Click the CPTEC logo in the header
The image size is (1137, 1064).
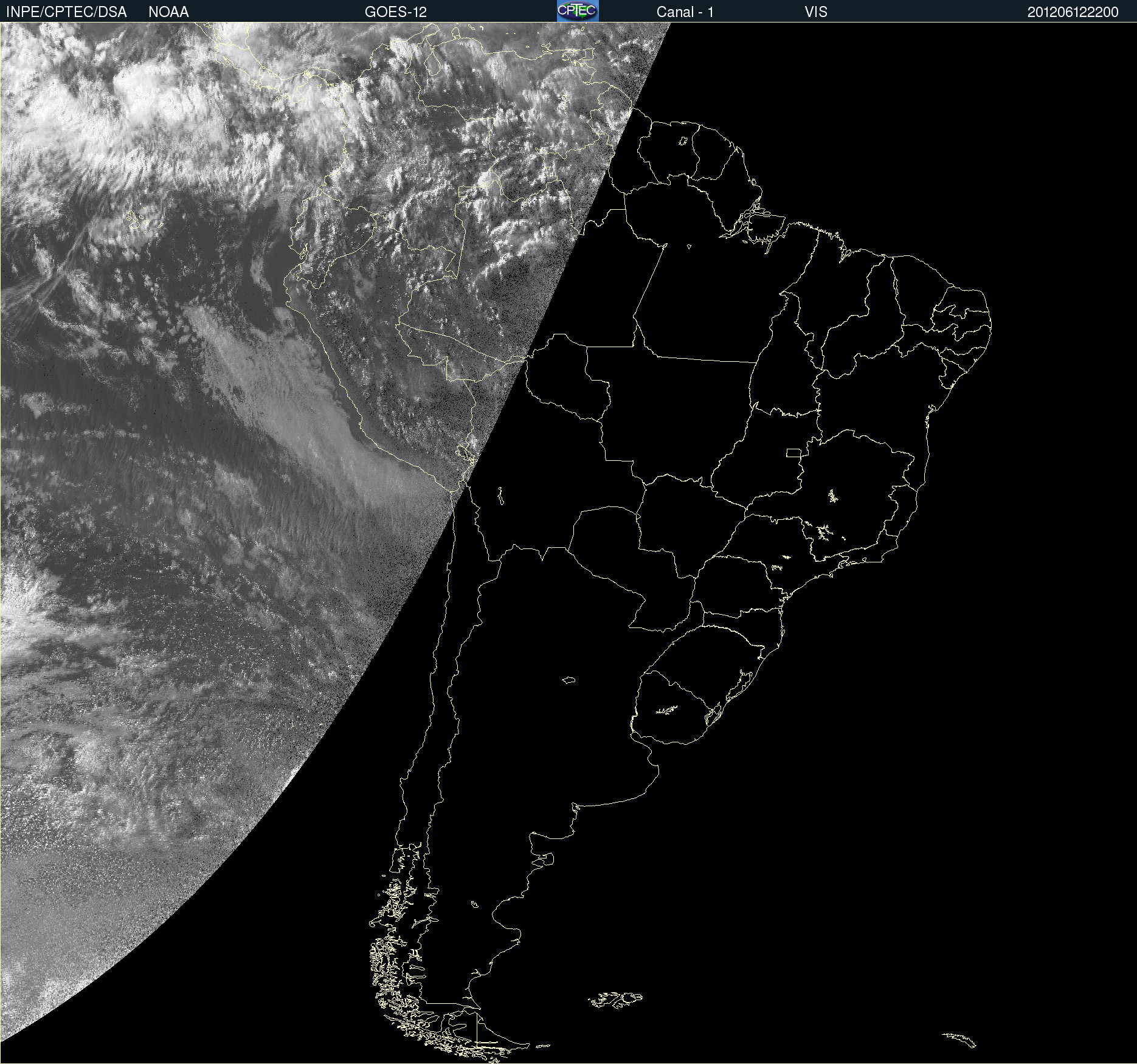[x=578, y=11]
